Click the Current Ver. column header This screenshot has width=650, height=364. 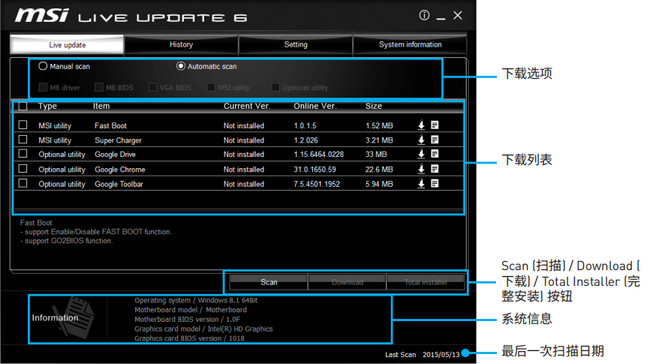point(247,106)
